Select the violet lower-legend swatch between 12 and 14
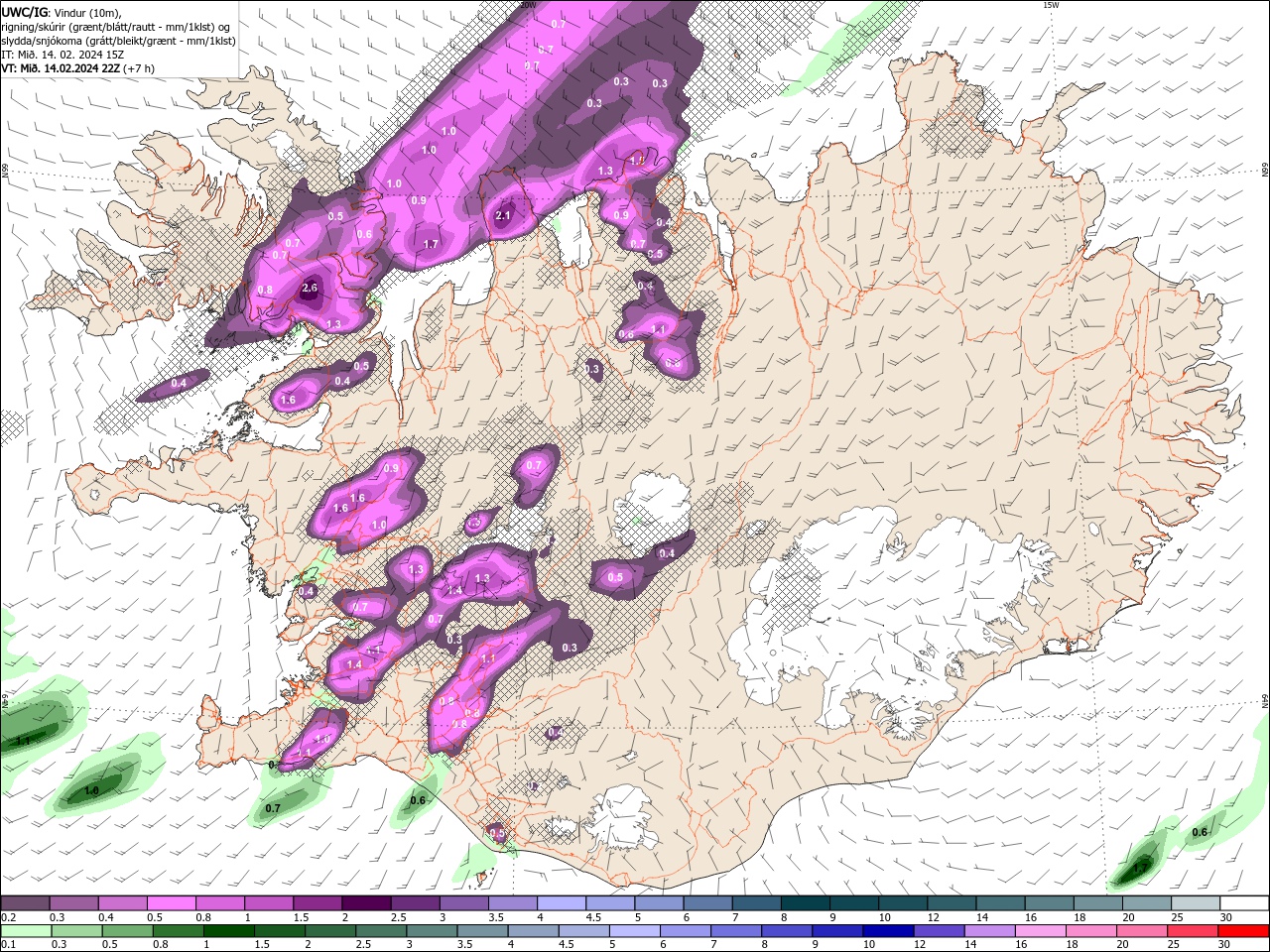This screenshot has height=952, width=1270. point(940,931)
